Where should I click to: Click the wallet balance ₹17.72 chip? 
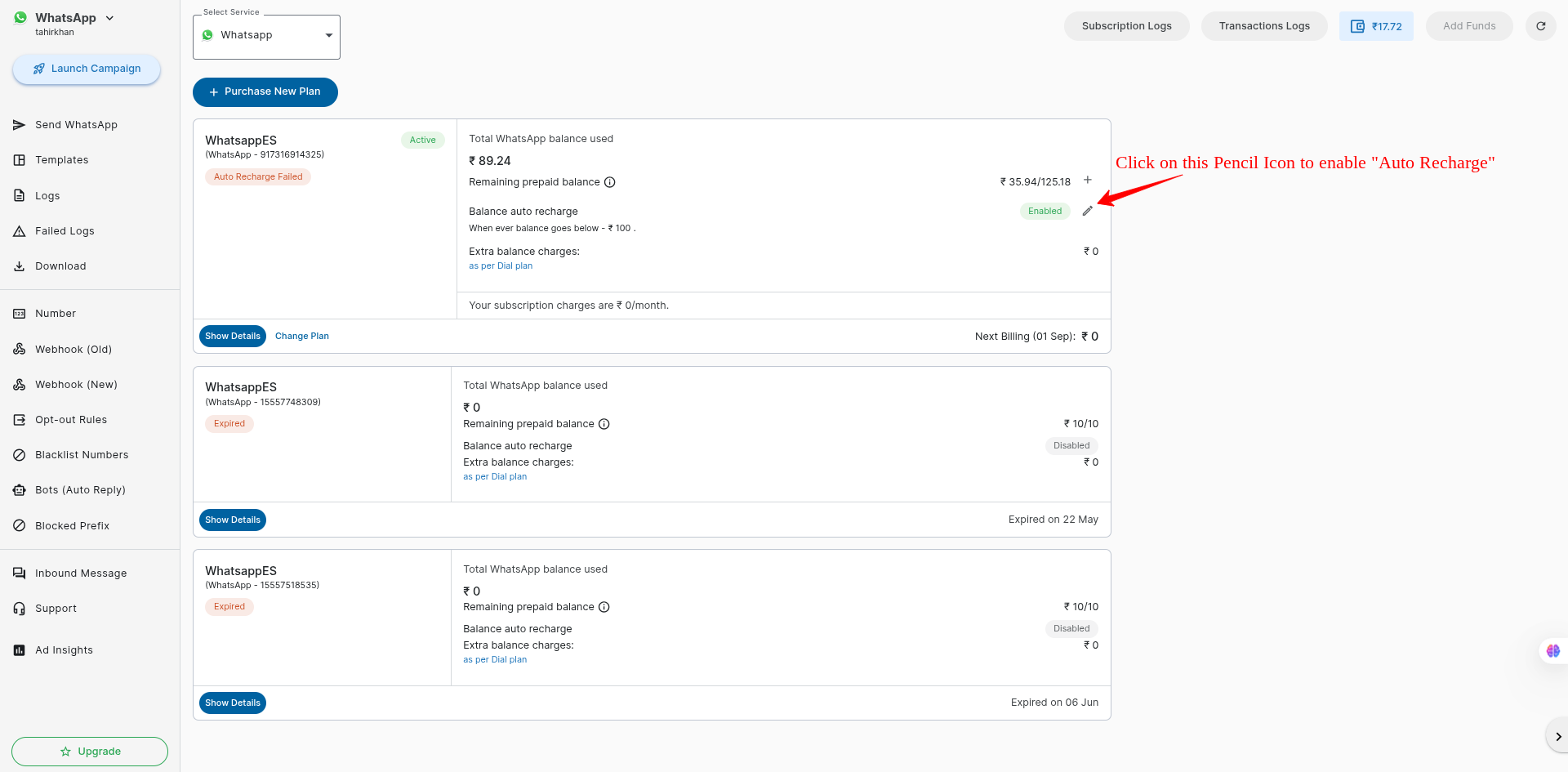coord(1376,26)
